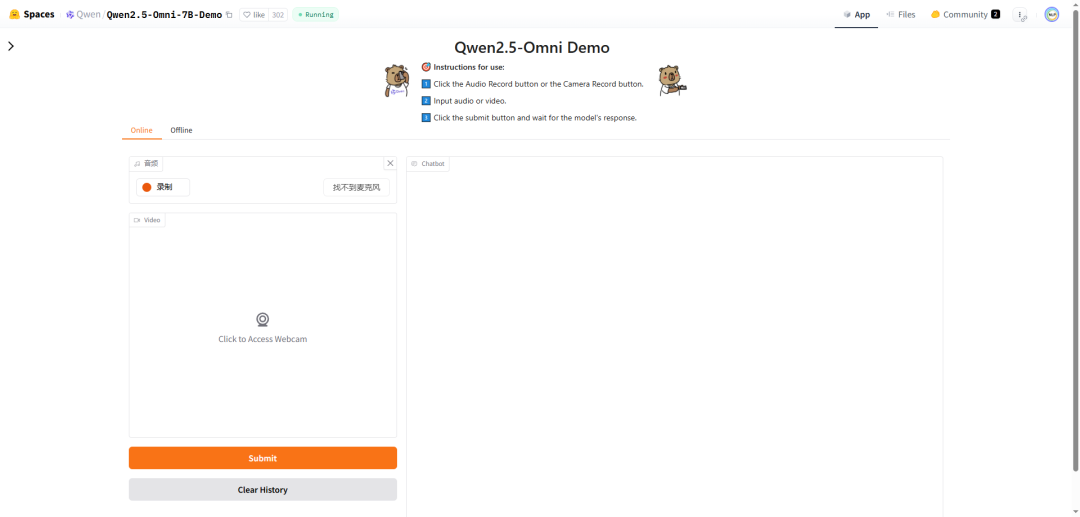Image resolution: width=1080 pixels, height=517 pixels.
Task: Switch to the App tab
Action: 856,14
